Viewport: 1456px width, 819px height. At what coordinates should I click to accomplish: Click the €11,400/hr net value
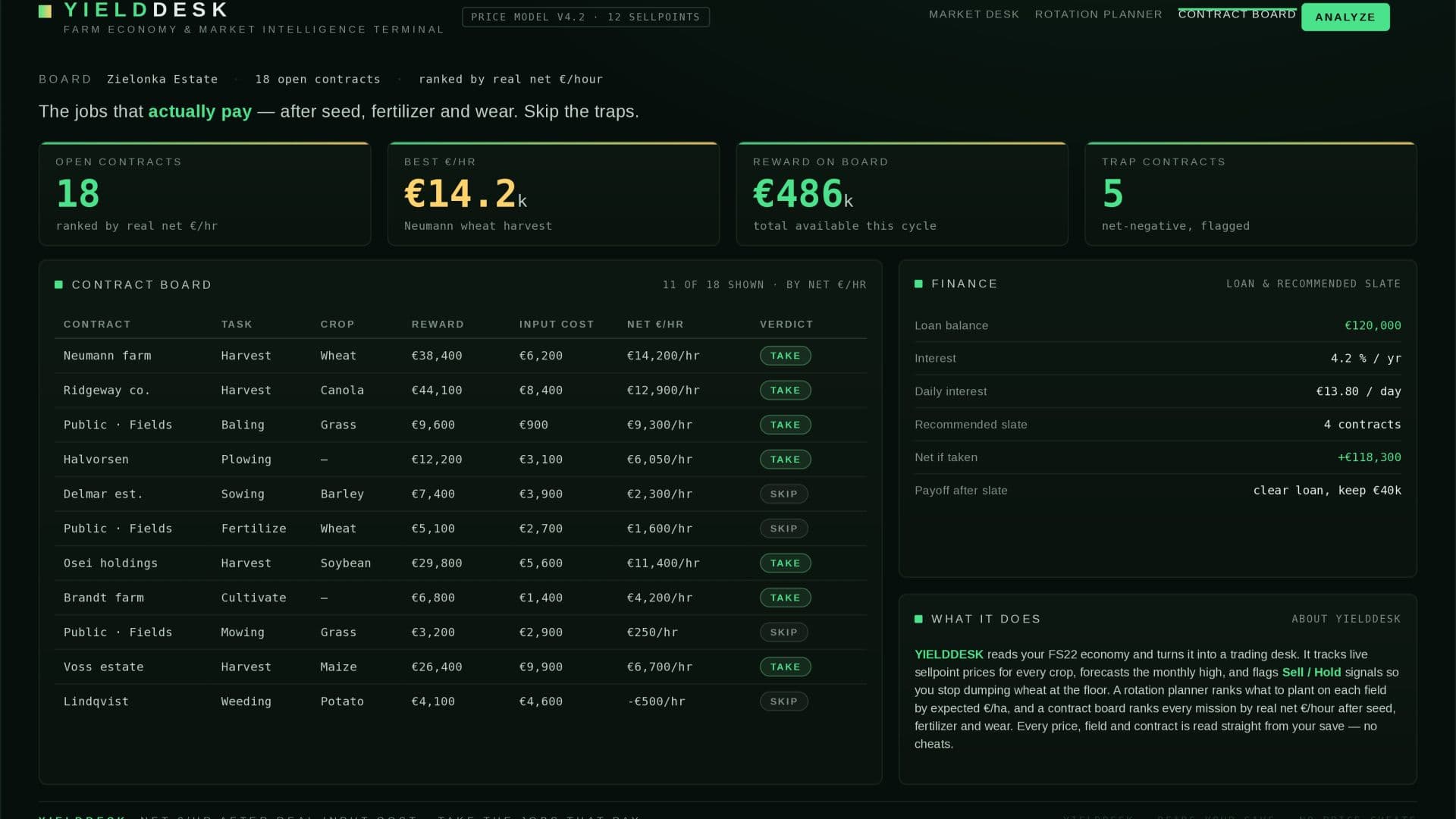pyautogui.click(x=664, y=563)
